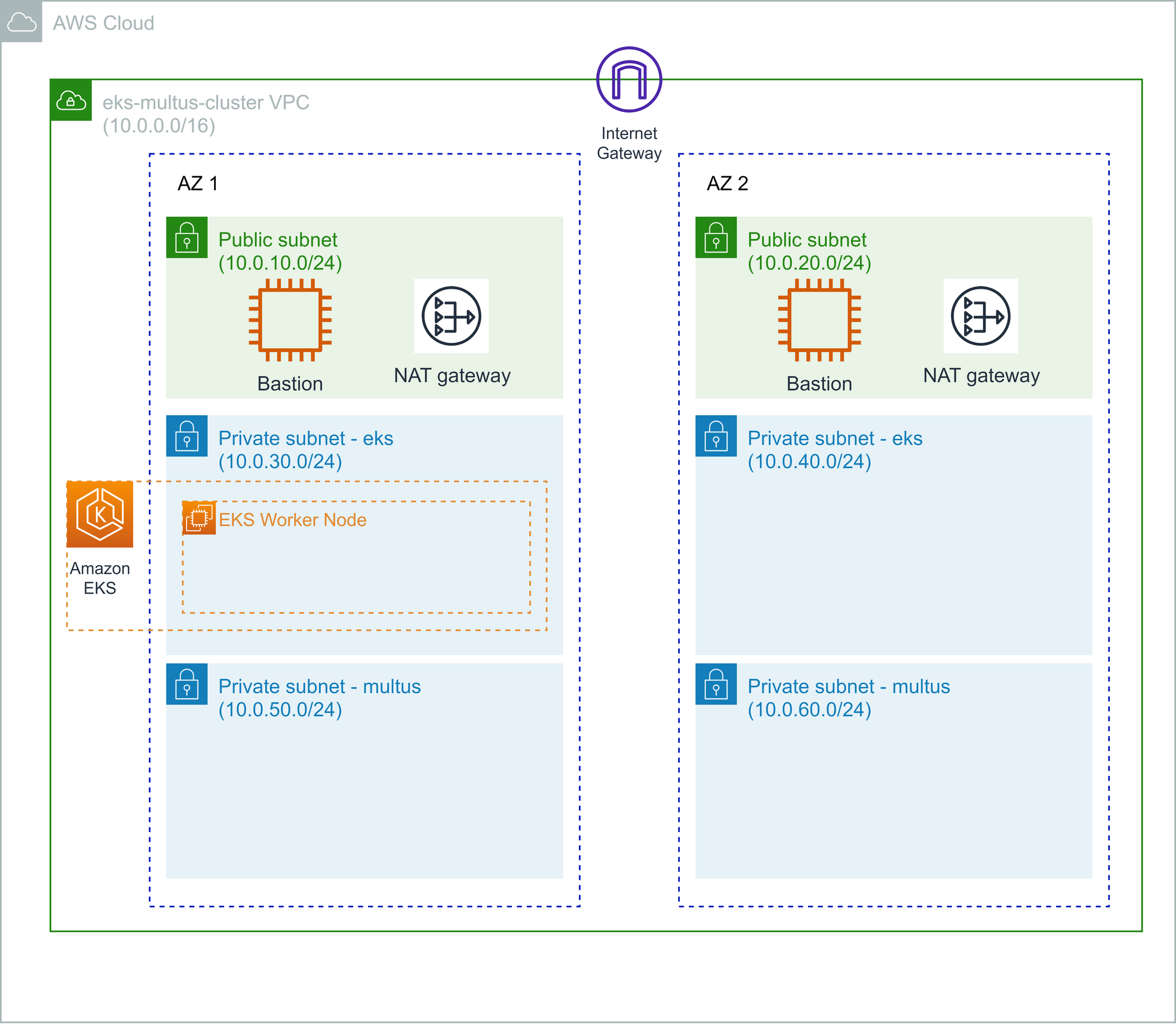Click 'Private subnet - multus' title in AZ 2

click(849, 686)
